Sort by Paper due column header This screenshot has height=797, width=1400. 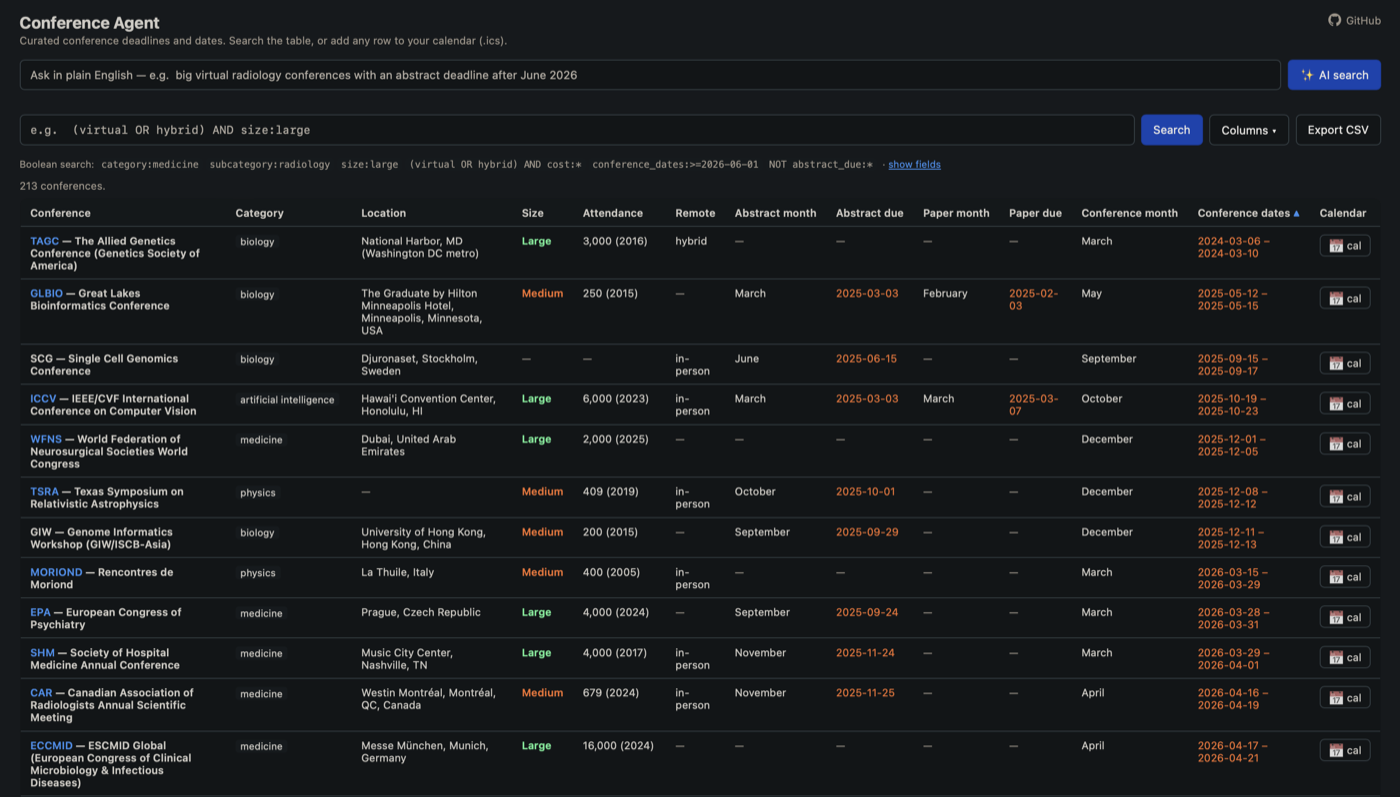coord(1035,213)
